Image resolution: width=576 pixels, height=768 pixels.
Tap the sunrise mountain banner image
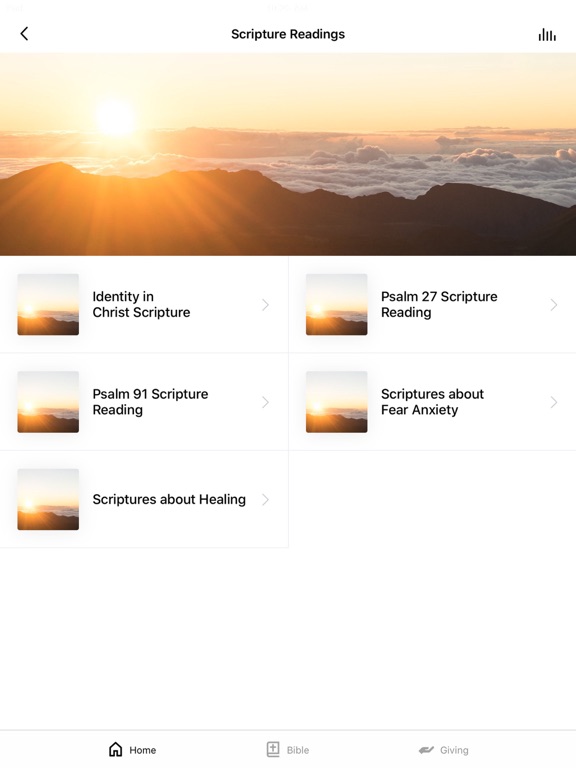coord(288,154)
